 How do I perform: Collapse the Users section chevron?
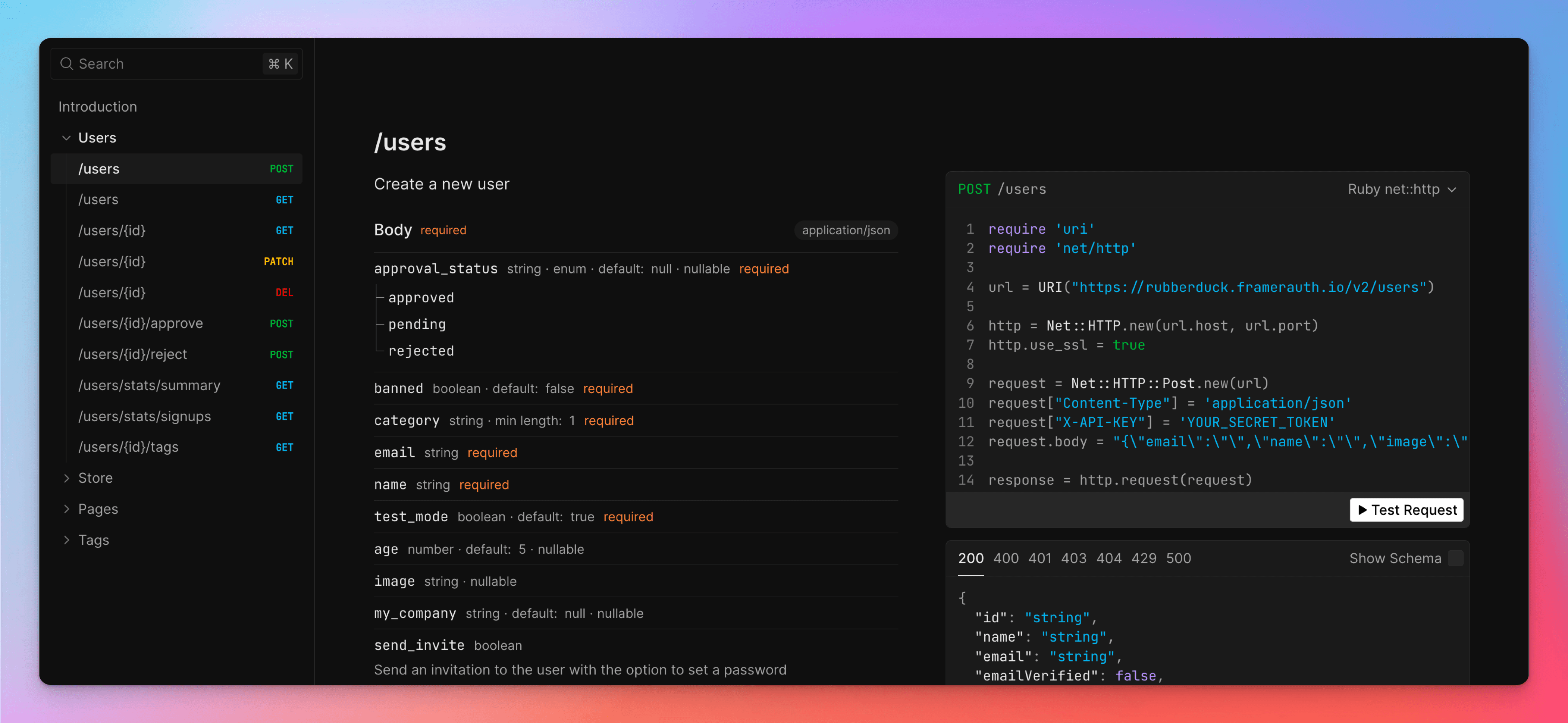pos(66,138)
